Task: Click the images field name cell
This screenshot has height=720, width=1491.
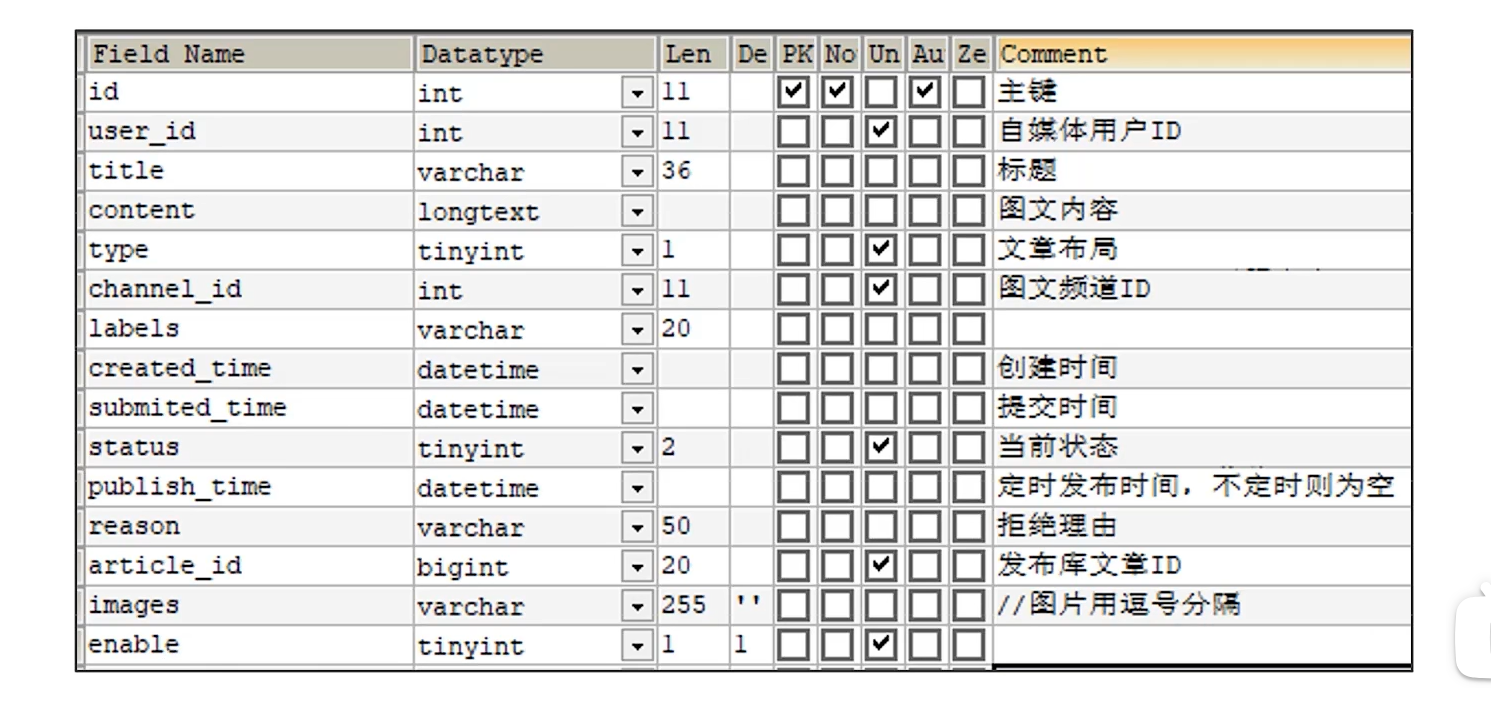Action: click(x=249, y=605)
